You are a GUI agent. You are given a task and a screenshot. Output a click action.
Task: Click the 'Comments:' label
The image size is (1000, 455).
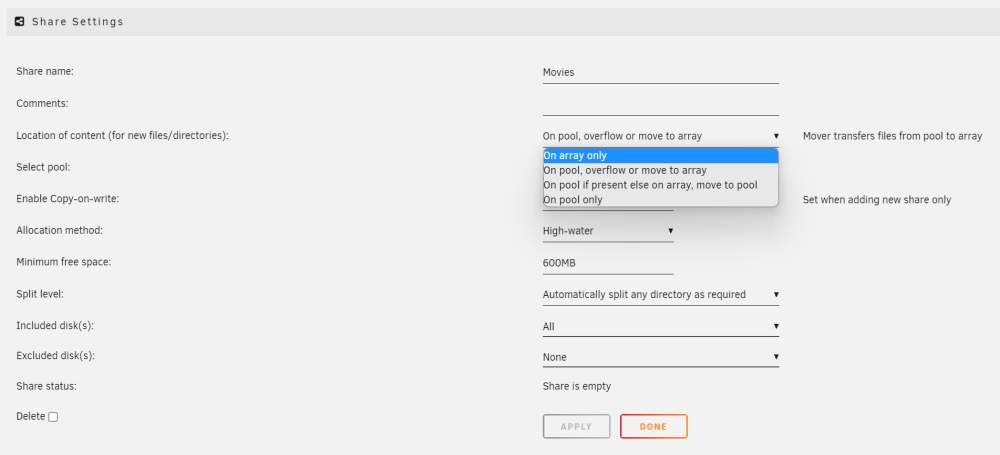point(42,103)
